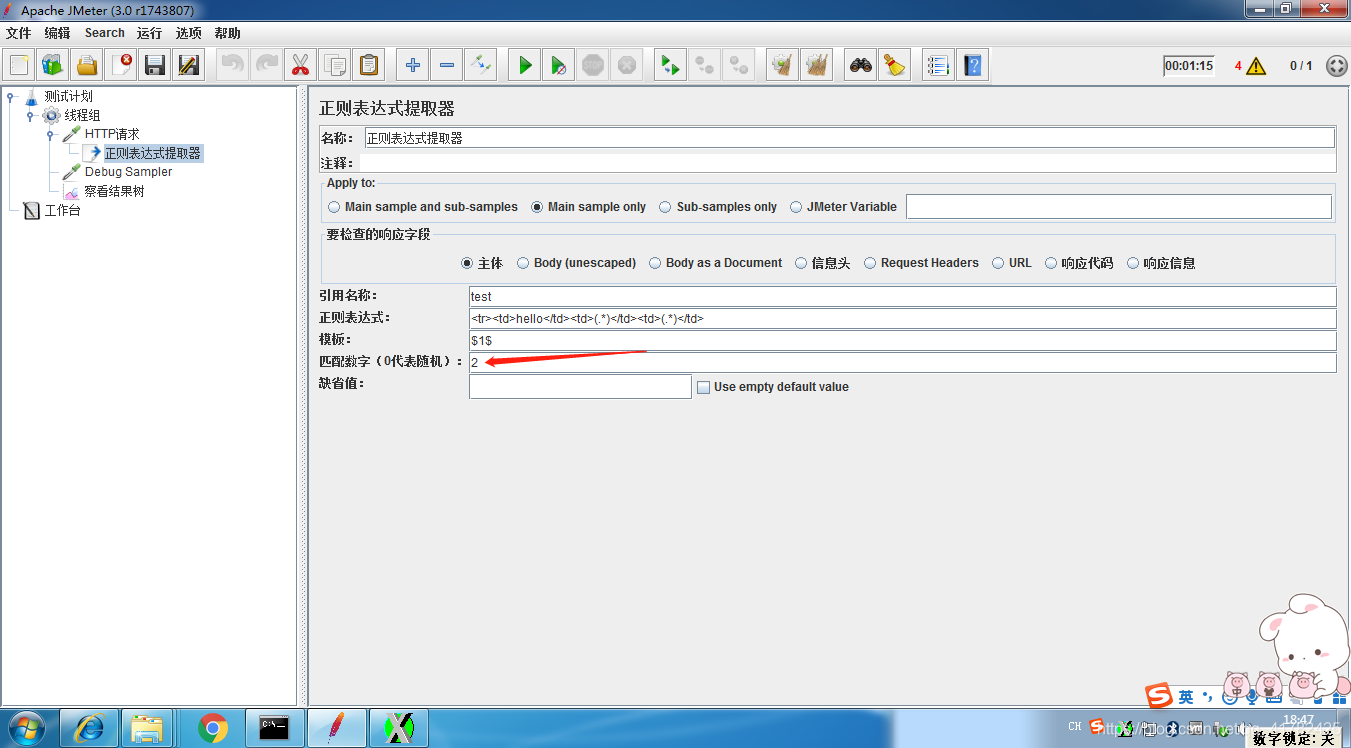Select 信息头 radio button

pyautogui.click(x=801, y=263)
